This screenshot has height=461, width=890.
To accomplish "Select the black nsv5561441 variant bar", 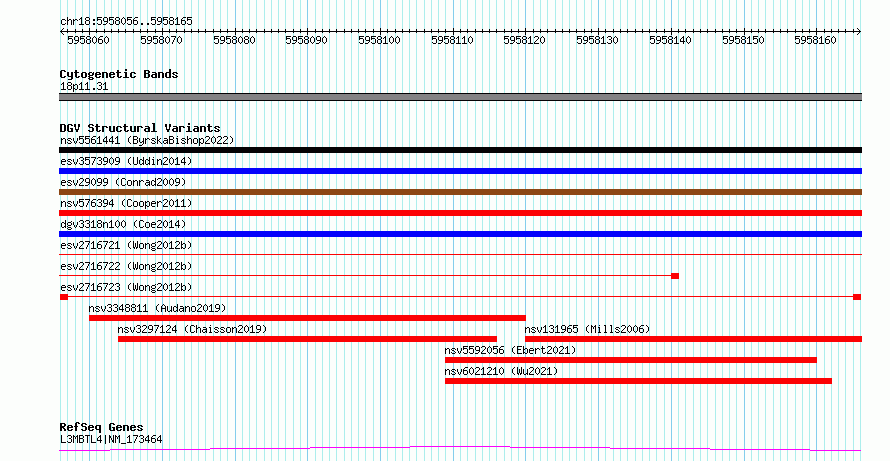I will click(460, 150).
